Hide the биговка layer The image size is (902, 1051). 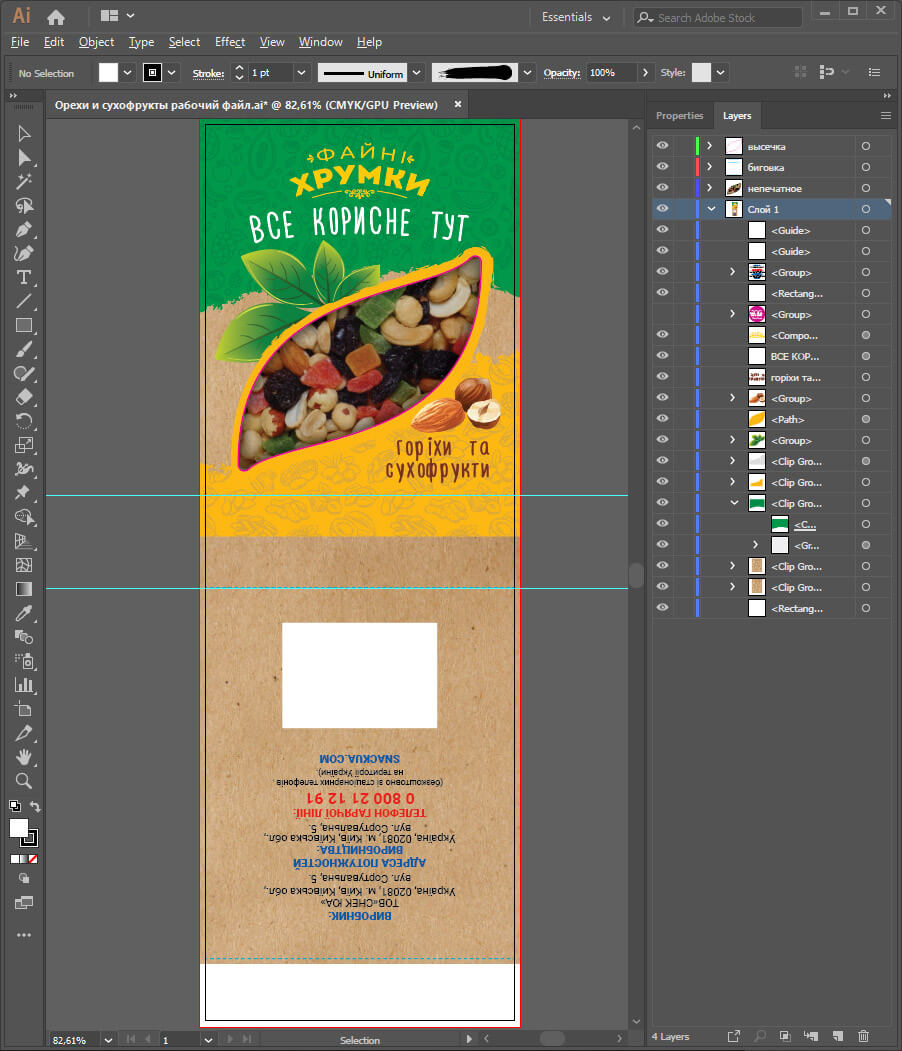[662, 166]
